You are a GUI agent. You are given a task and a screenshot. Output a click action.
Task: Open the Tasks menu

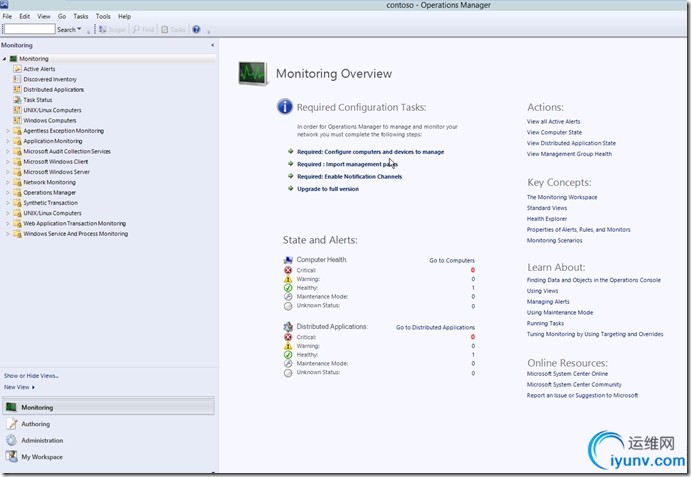tap(81, 16)
